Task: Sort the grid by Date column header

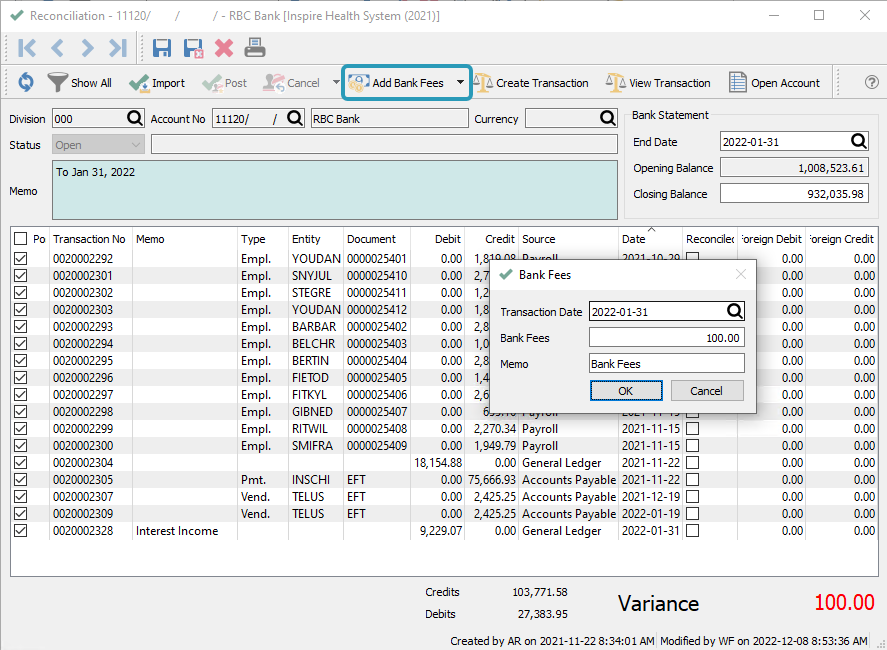Action: click(x=634, y=239)
